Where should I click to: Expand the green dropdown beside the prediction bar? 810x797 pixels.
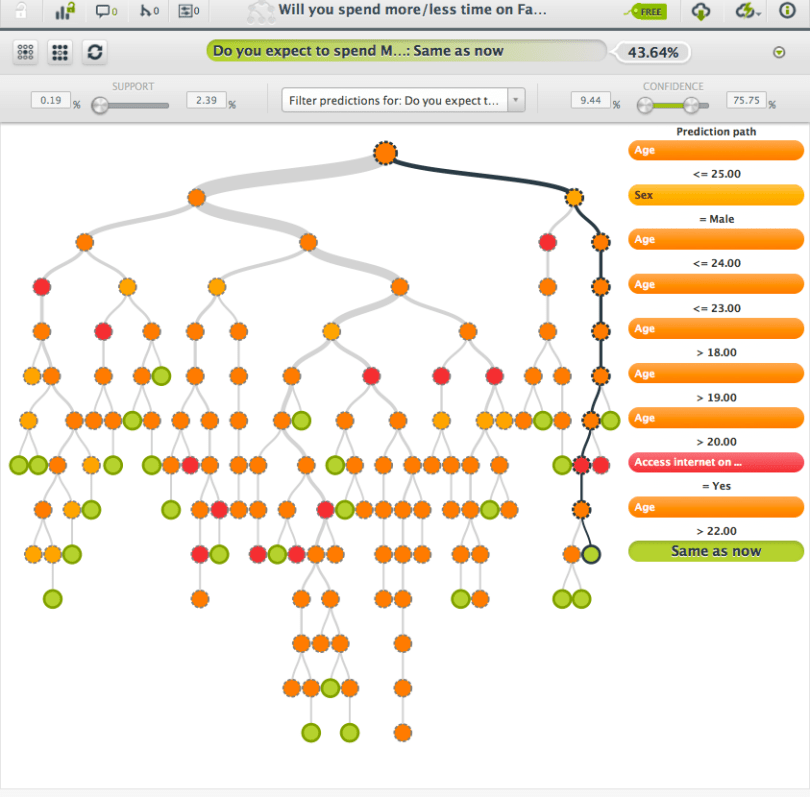(779, 49)
